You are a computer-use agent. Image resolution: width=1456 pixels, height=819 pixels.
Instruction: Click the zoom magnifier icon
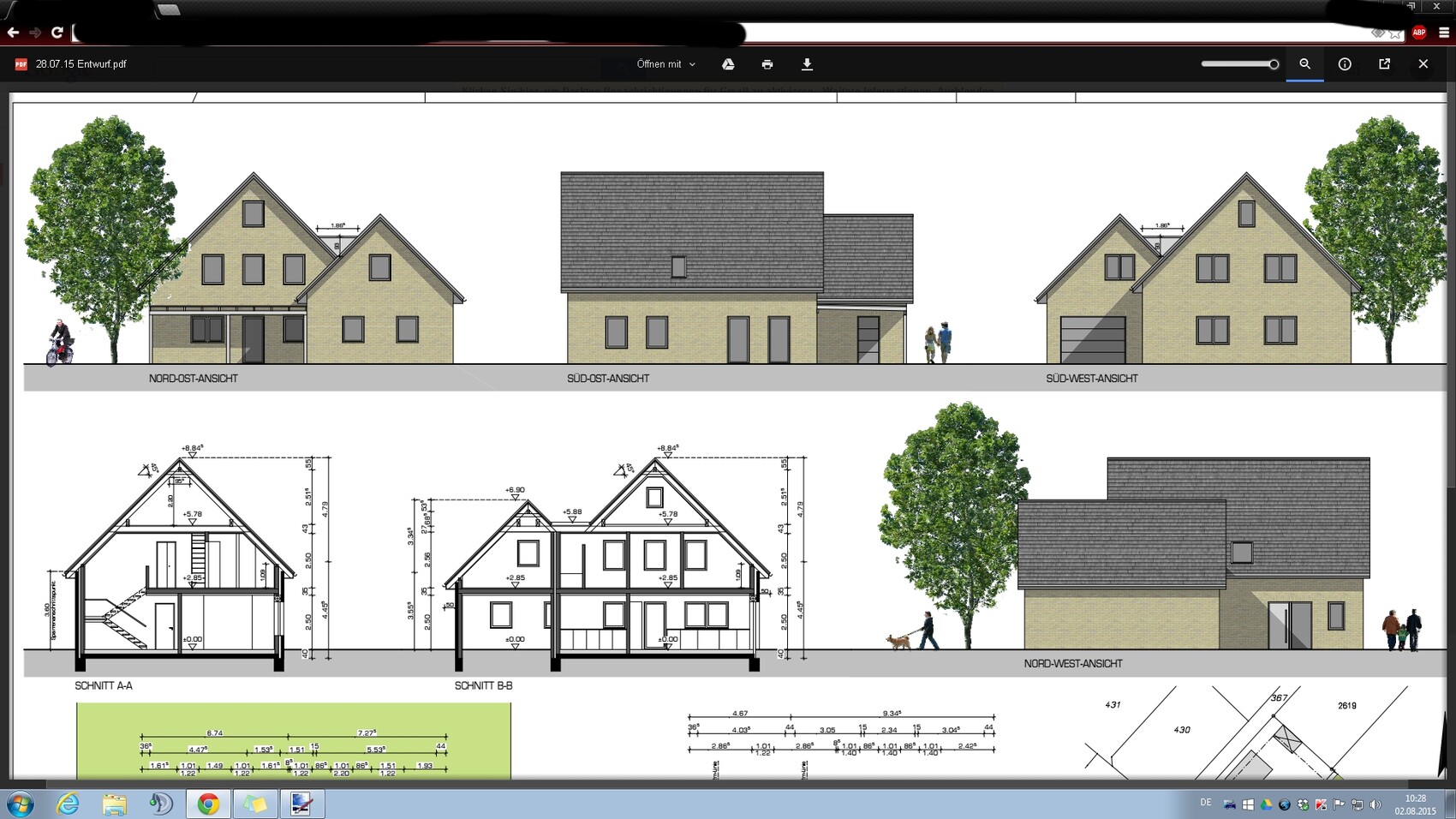point(1304,64)
